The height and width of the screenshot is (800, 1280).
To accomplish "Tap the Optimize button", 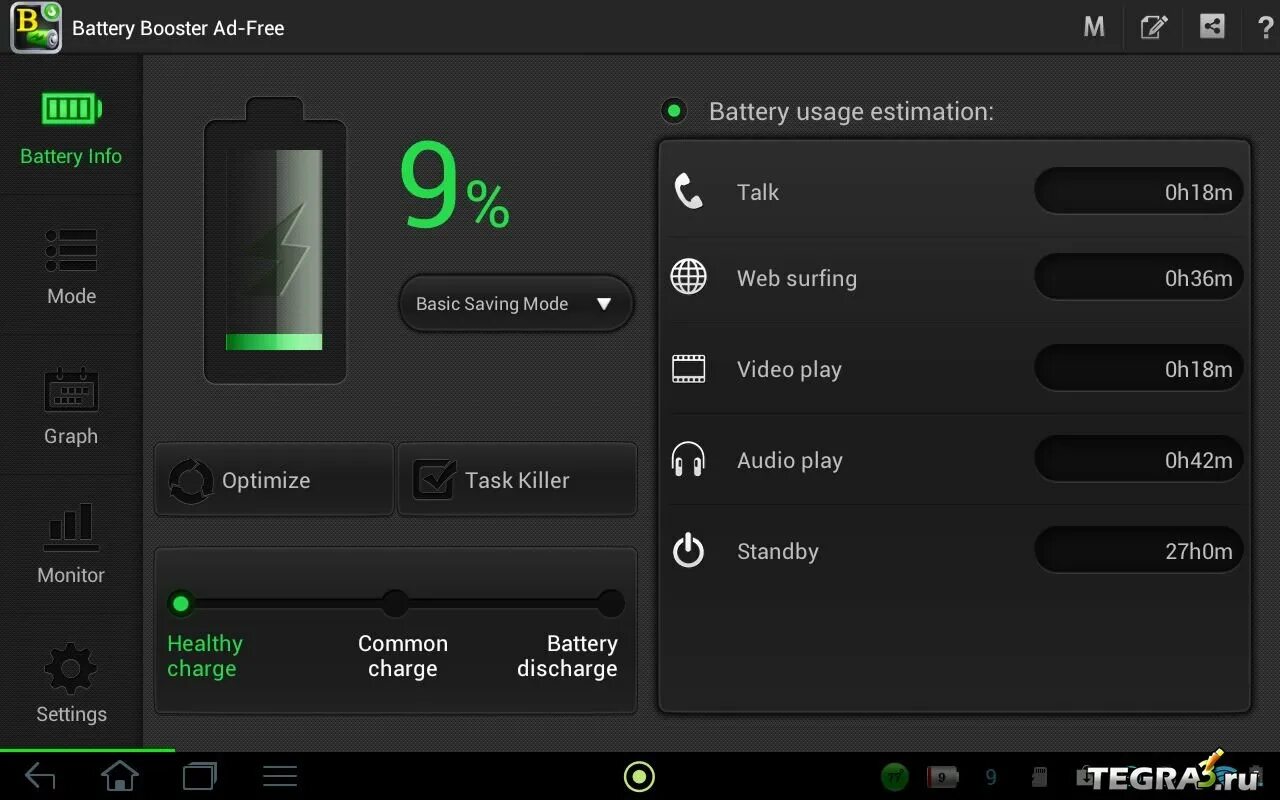I will click(274, 480).
